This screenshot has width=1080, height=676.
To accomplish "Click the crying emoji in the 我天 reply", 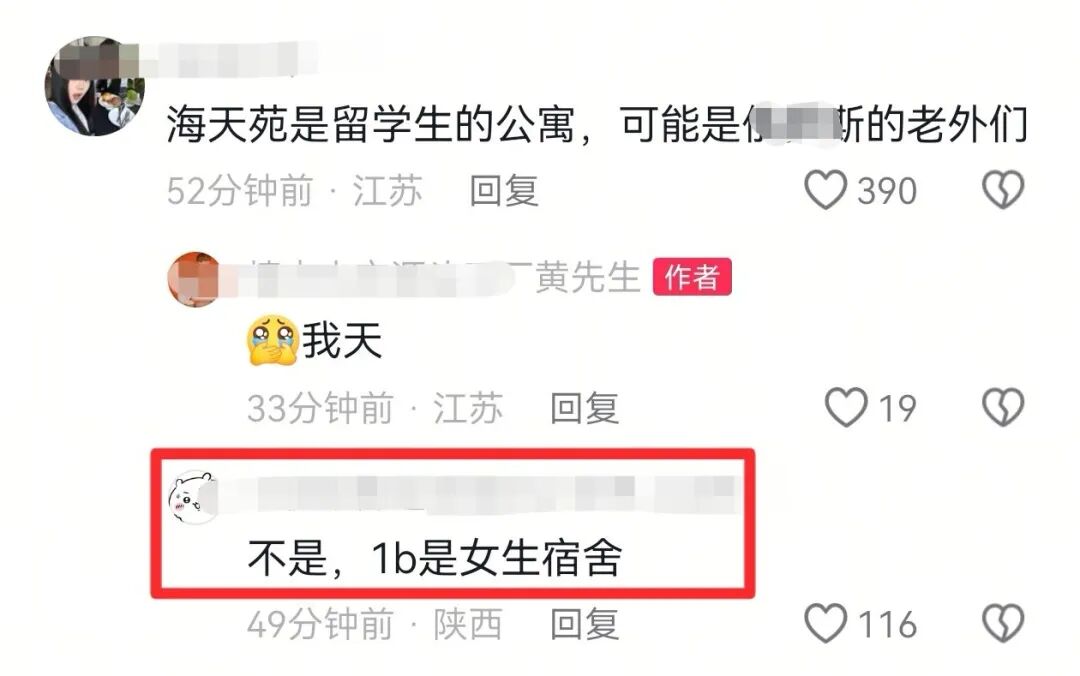I will tap(273, 340).
